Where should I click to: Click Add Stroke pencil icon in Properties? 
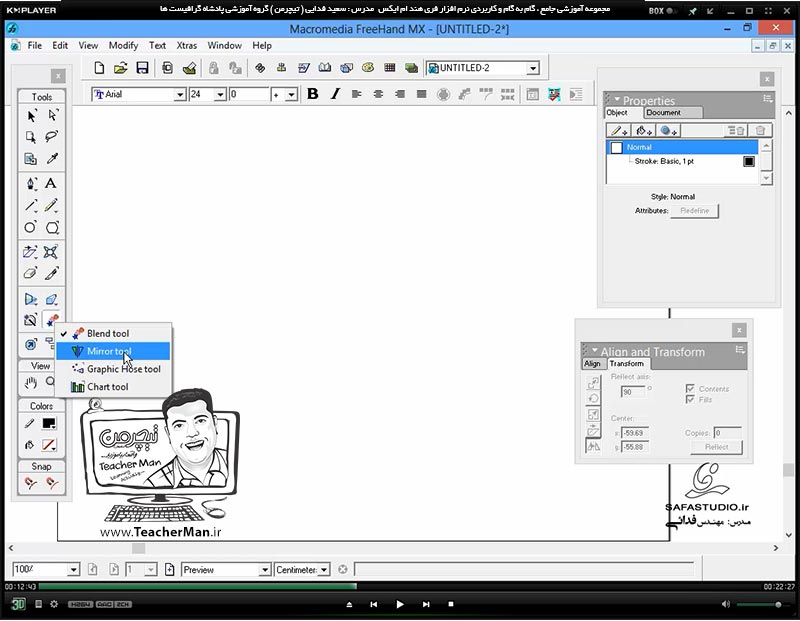click(618, 131)
